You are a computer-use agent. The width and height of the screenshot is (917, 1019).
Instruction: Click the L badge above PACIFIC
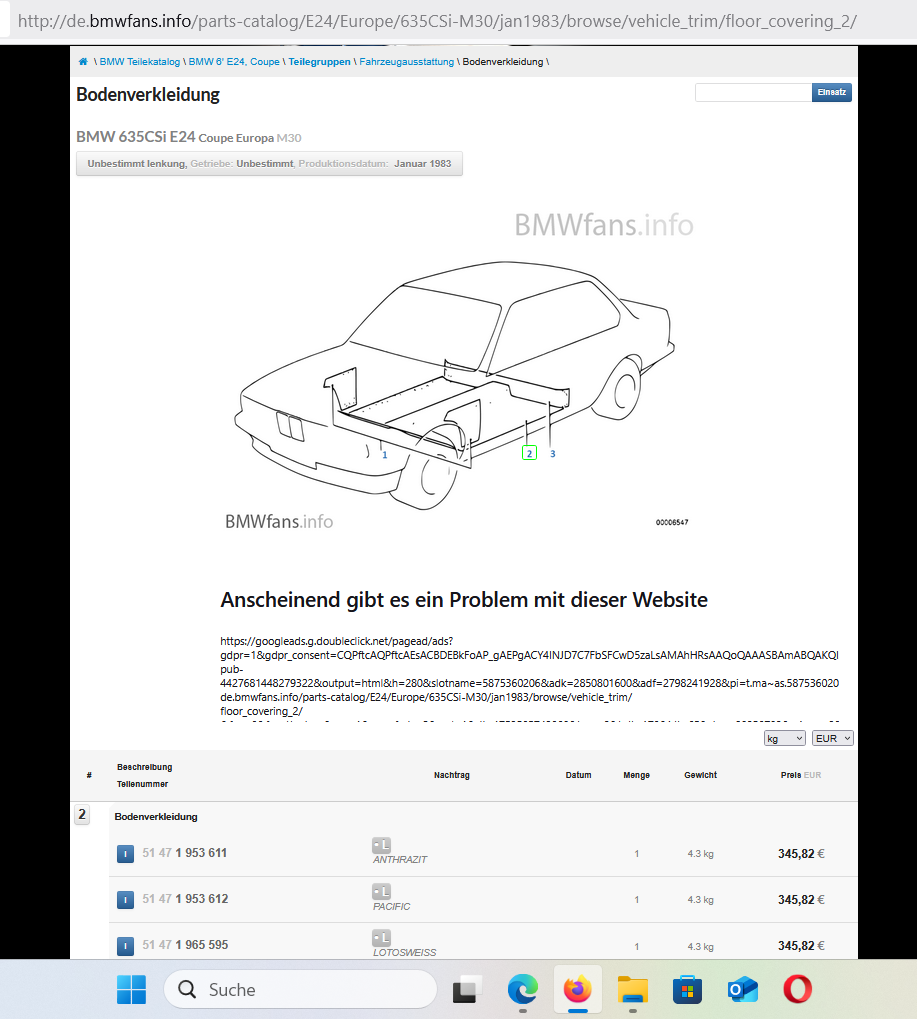click(x=381, y=891)
